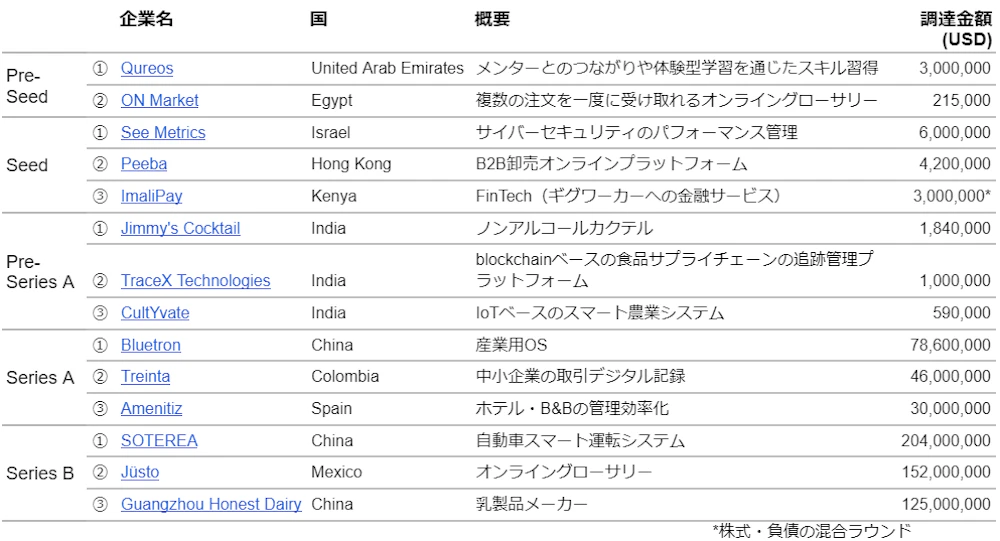Viewport: 1000px width, 541px height.
Task: Select the Series B row label
Action: coord(40,474)
